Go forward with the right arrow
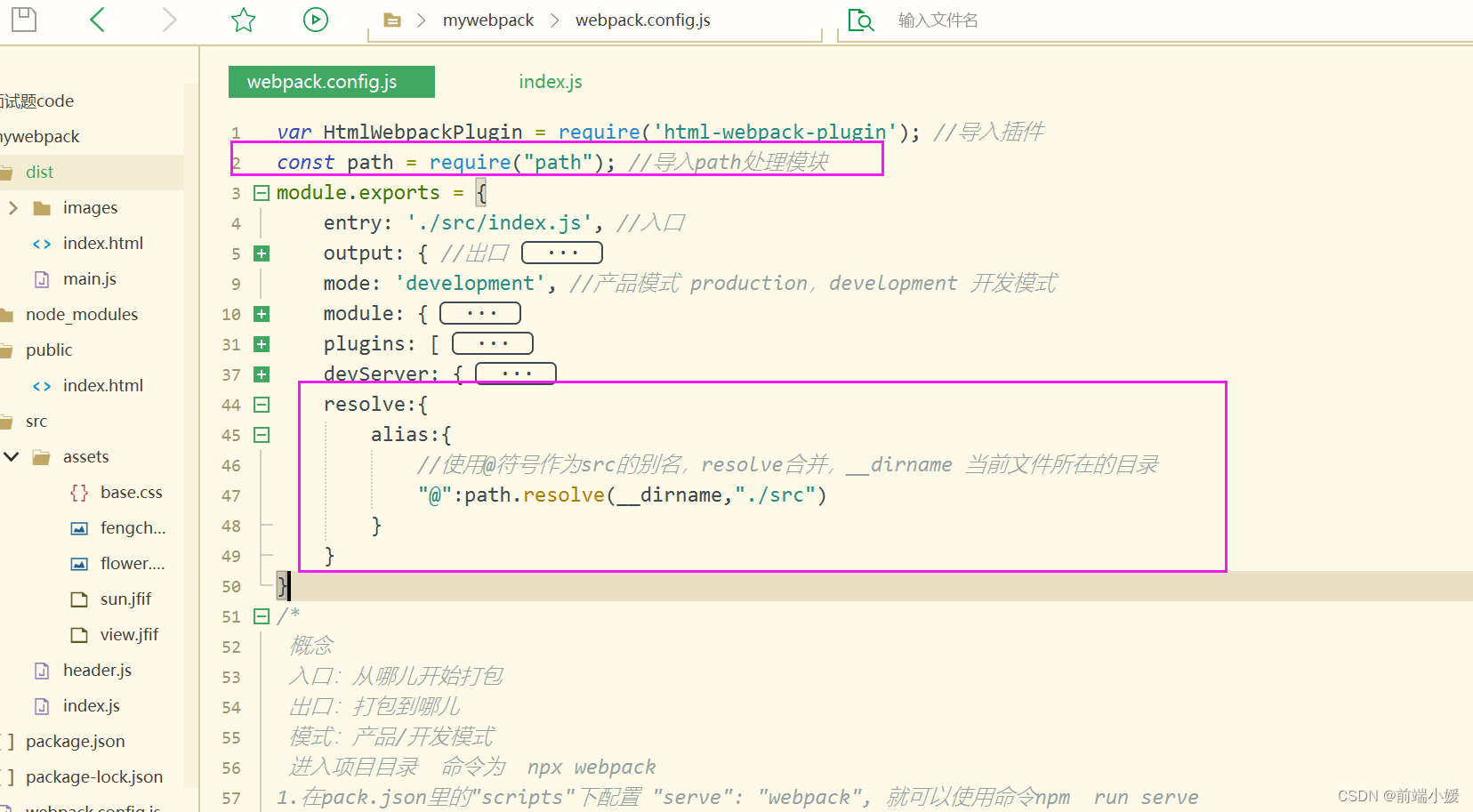Screen dimensions: 1473x812 coord(169,19)
